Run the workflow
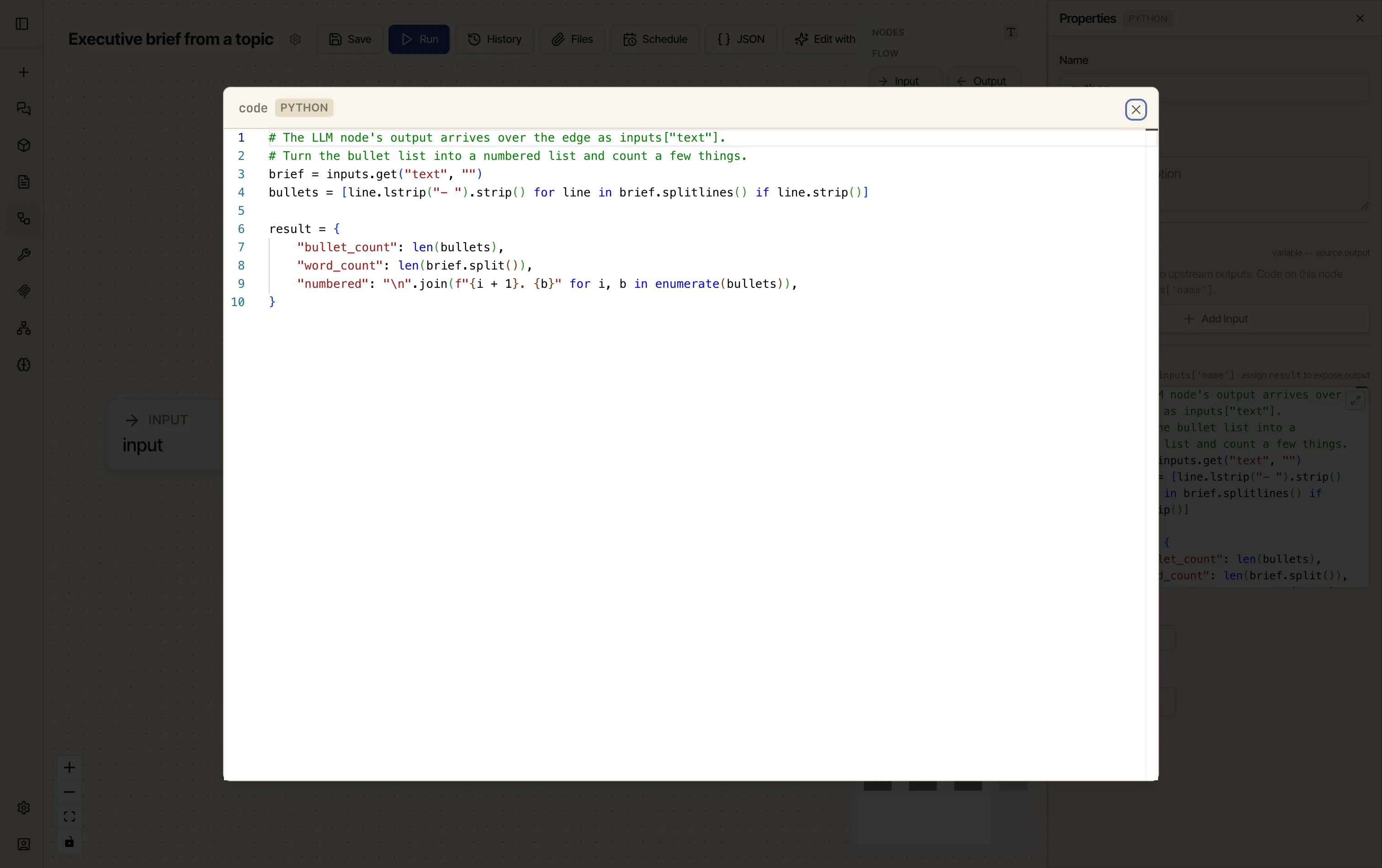 pos(419,40)
